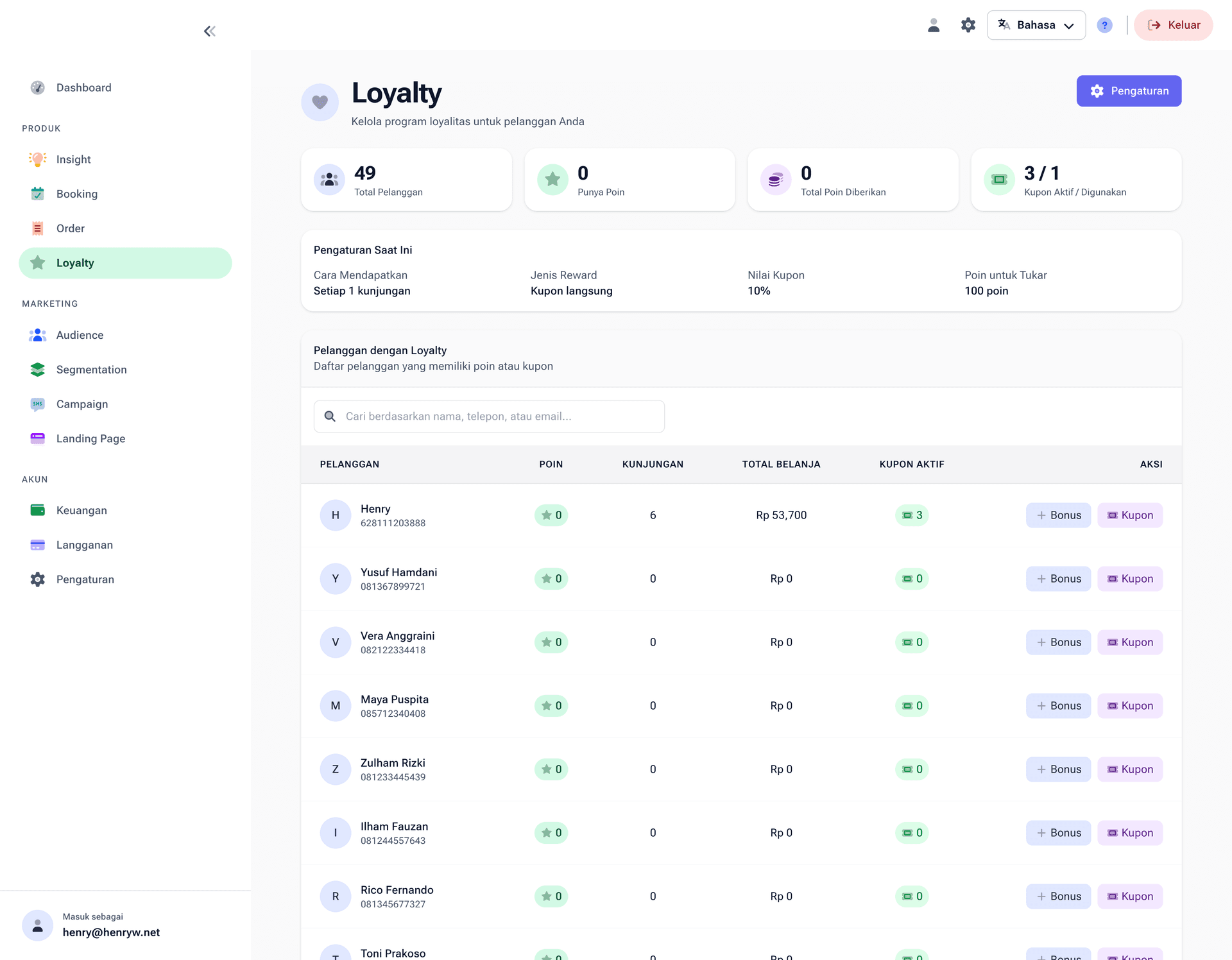Collapse the sidebar with the chevron arrows
1232x960 pixels.
[209, 30]
